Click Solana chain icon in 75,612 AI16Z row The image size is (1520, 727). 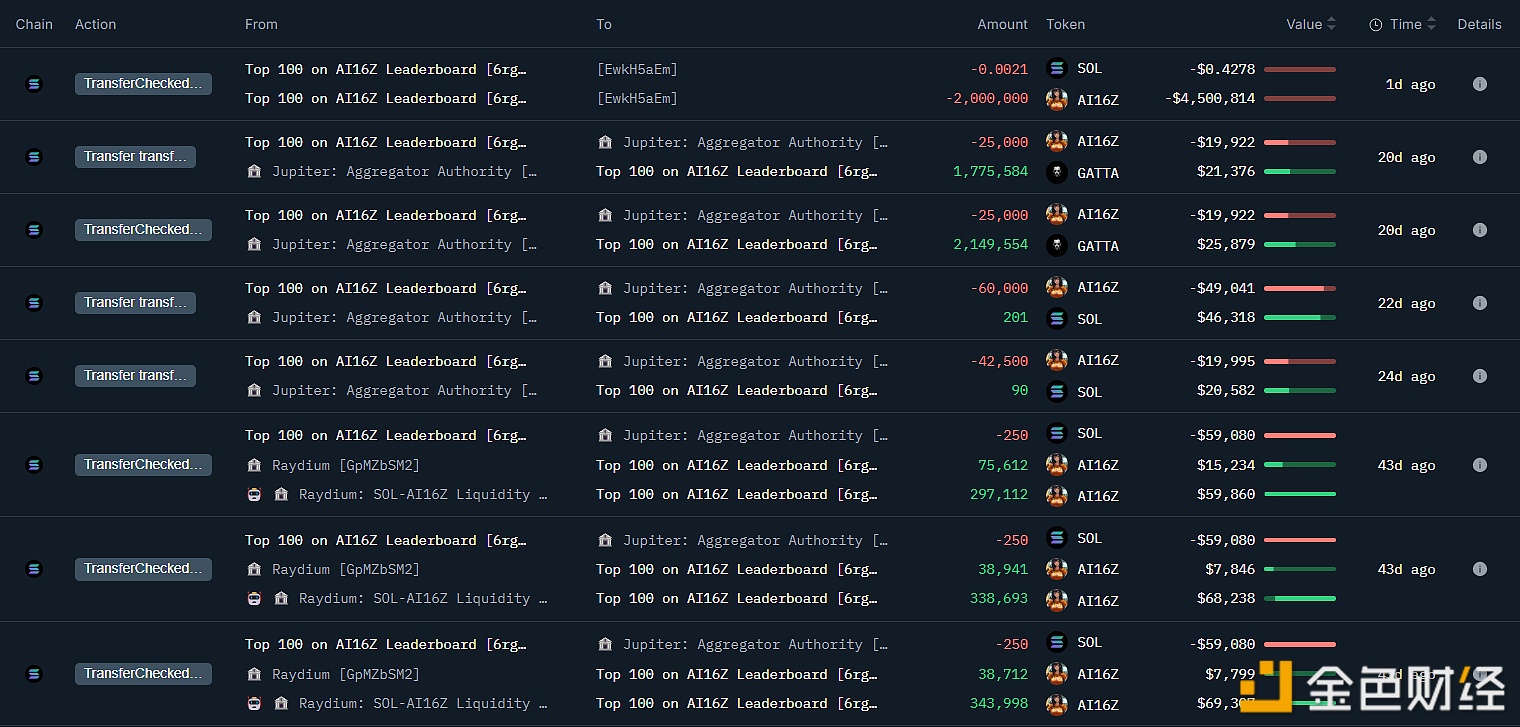click(x=34, y=465)
